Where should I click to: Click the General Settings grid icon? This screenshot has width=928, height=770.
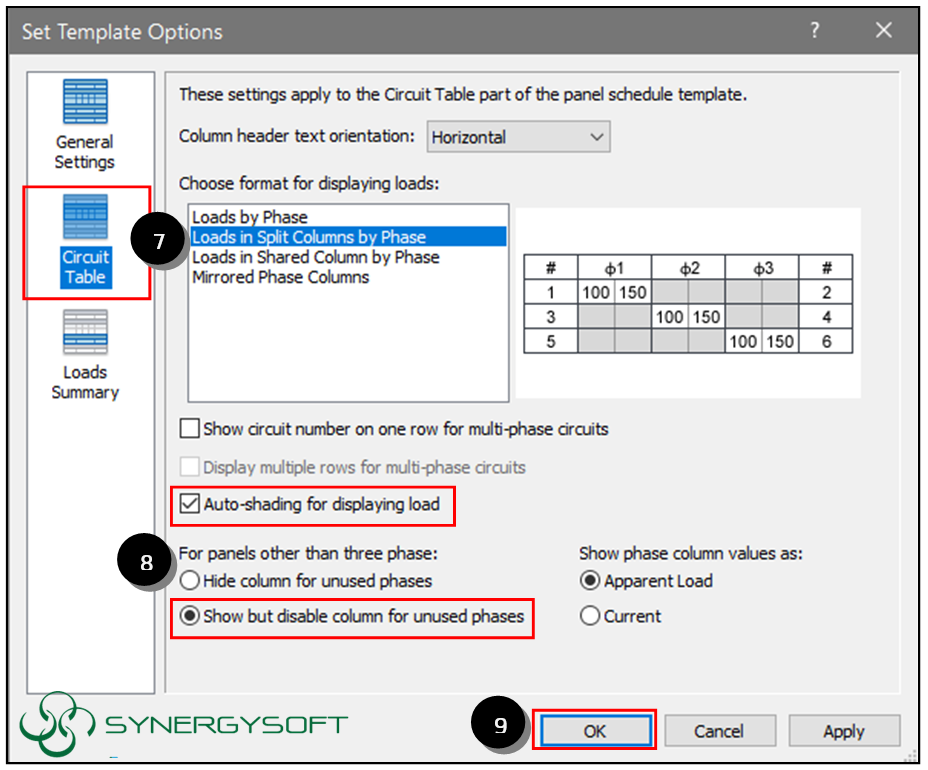(85, 100)
